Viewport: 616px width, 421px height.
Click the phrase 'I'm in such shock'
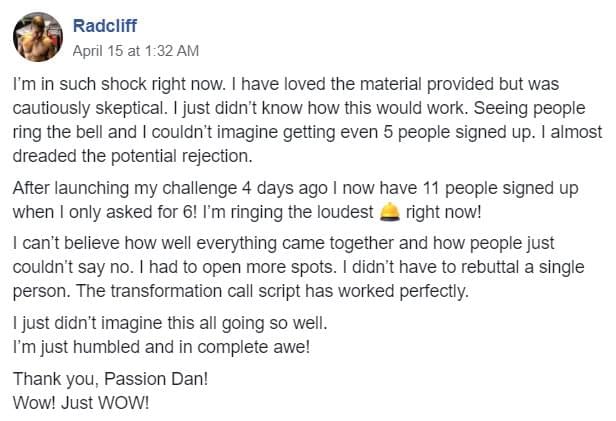pos(79,84)
